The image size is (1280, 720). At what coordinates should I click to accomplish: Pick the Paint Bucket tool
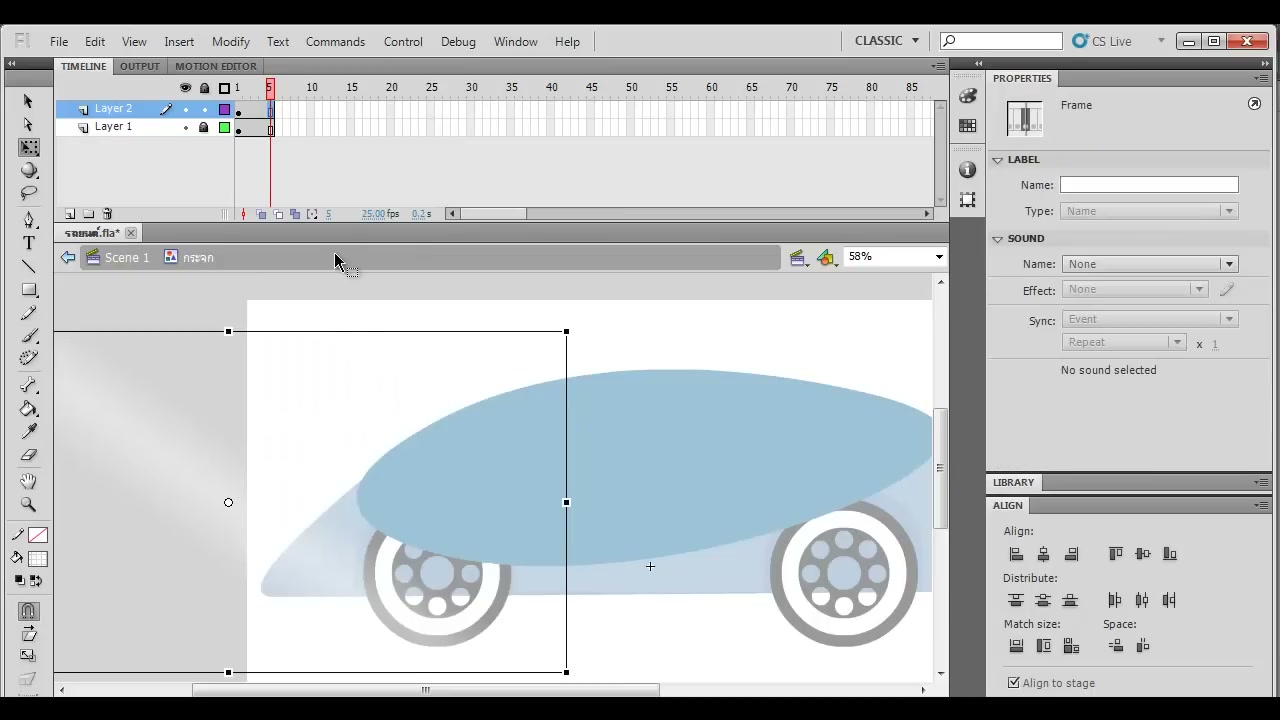(x=29, y=409)
